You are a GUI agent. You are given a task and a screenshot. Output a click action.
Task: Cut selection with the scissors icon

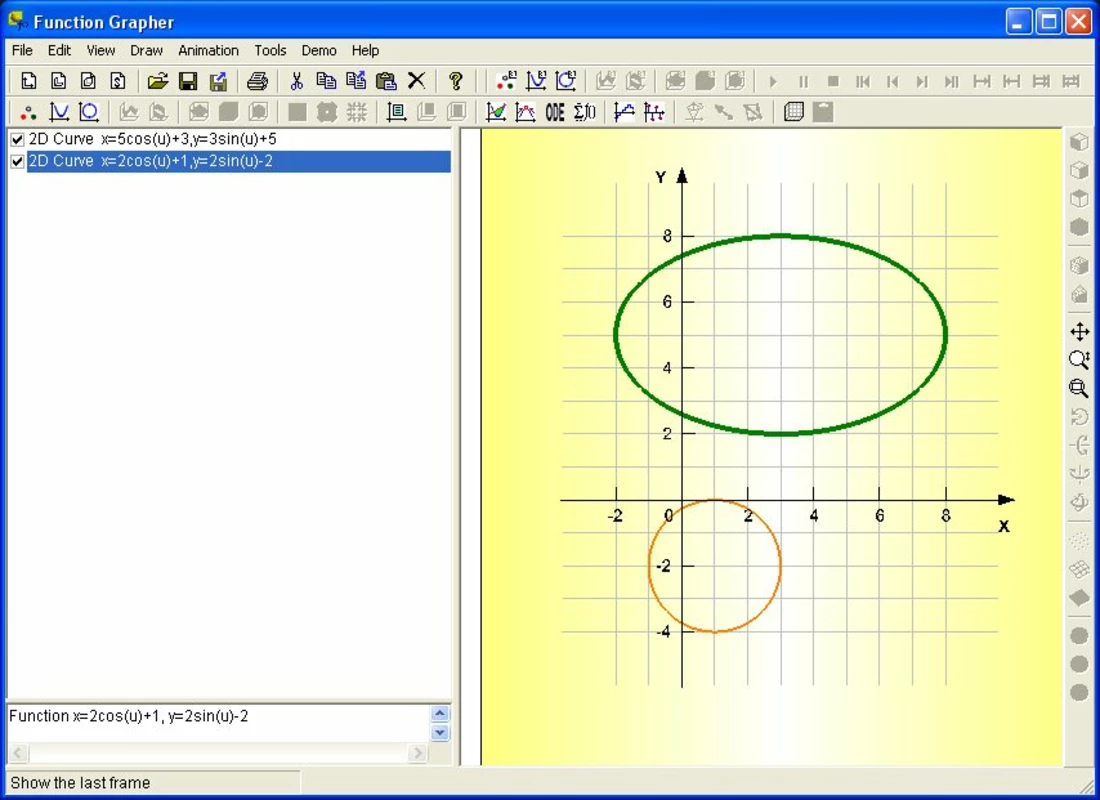[x=297, y=81]
